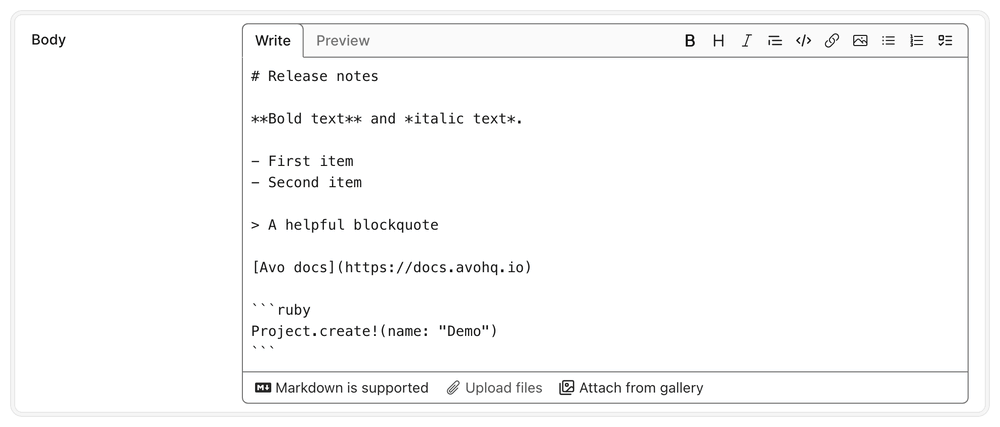Click the Markdown badge icon in the footer
The width and height of the screenshot is (1000, 427).
click(263, 387)
